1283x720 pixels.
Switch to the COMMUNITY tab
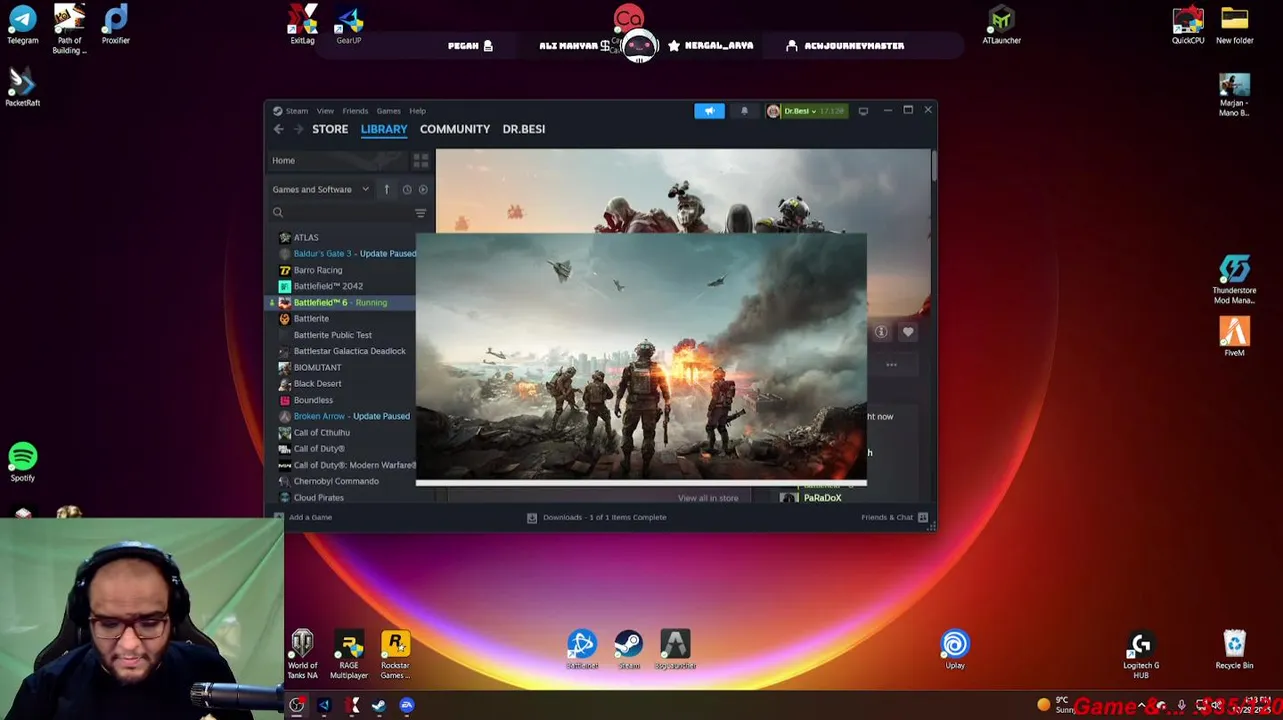pos(455,129)
